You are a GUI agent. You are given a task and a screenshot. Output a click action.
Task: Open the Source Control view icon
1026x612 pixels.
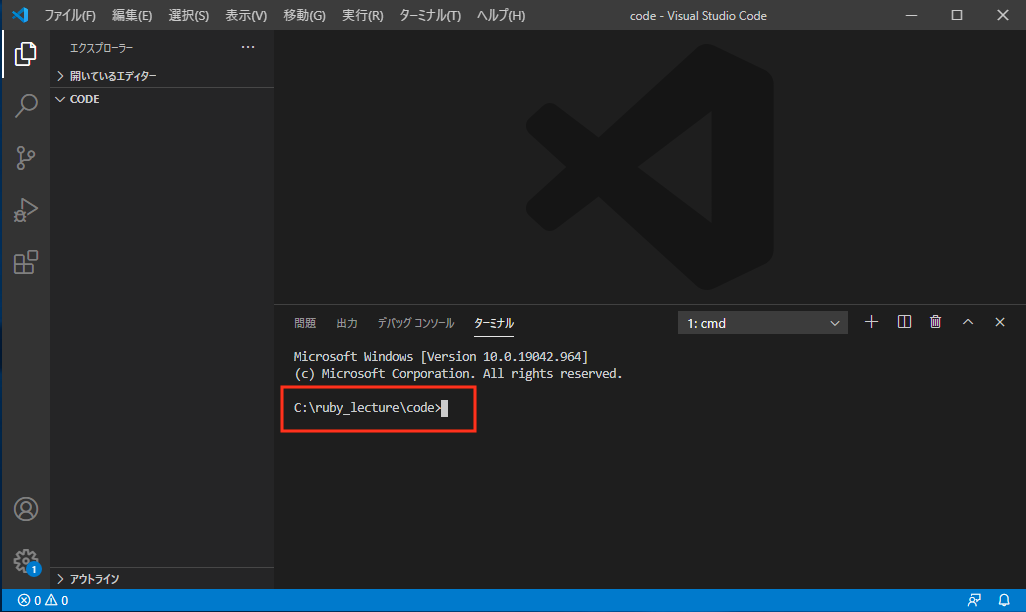pyautogui.click(x=26, y=158)
